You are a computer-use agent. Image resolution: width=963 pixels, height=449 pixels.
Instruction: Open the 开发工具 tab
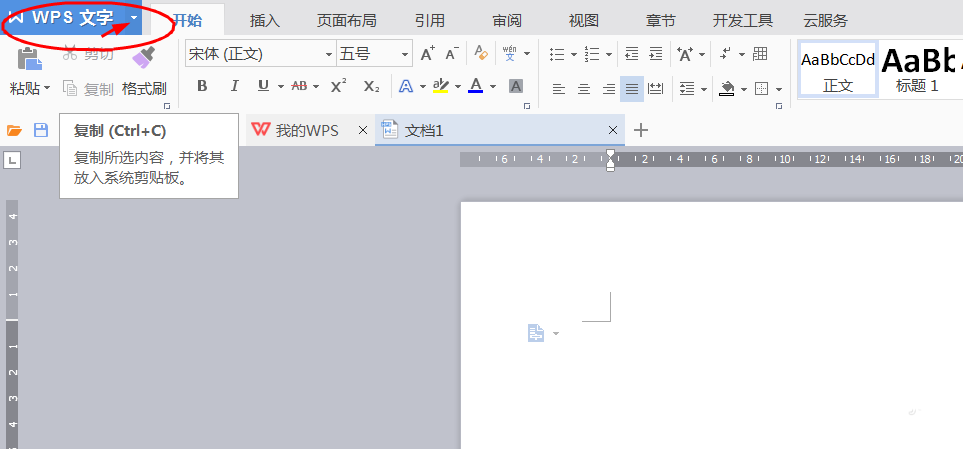(x=743, y=20)
